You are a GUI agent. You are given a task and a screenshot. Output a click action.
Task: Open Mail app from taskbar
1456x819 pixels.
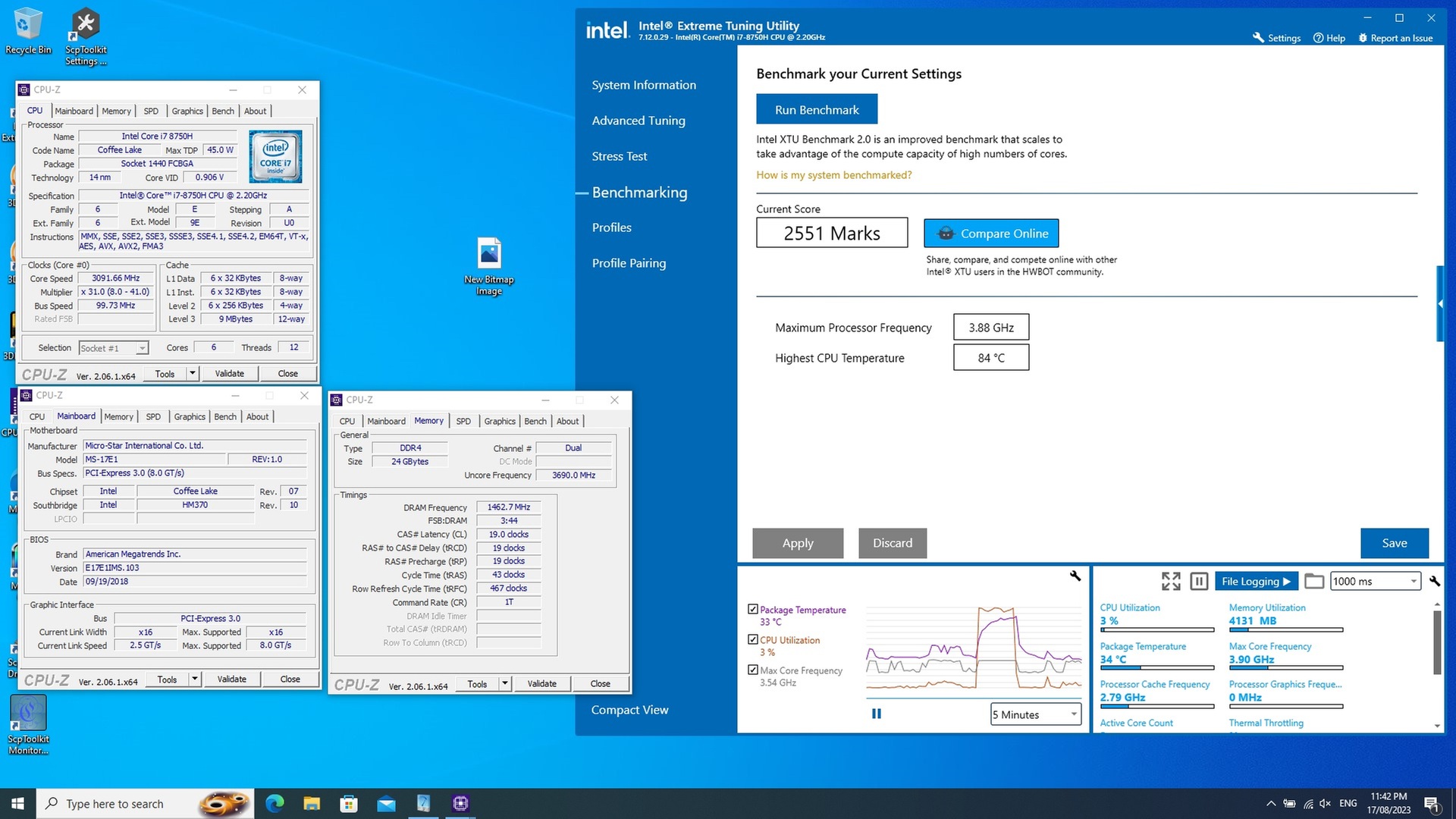pos(386,803)
